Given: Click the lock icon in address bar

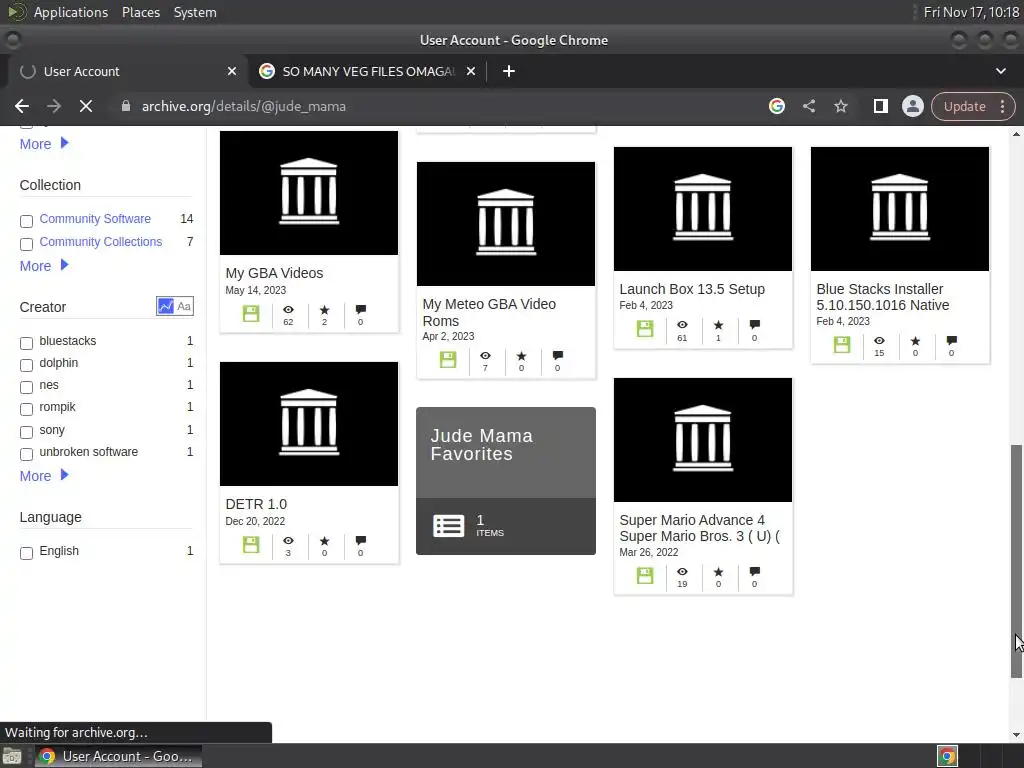Looking at the screenshot, I should (126, 106).
